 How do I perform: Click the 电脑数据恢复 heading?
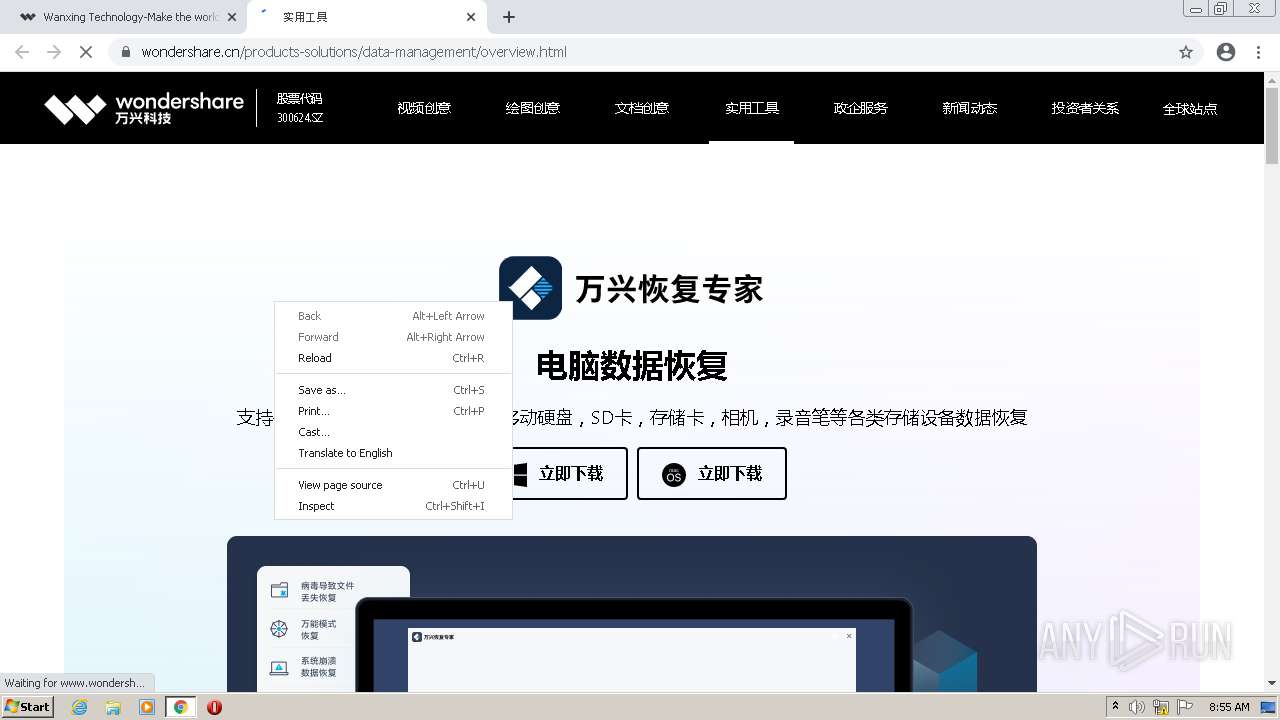(x=632, y=366)
